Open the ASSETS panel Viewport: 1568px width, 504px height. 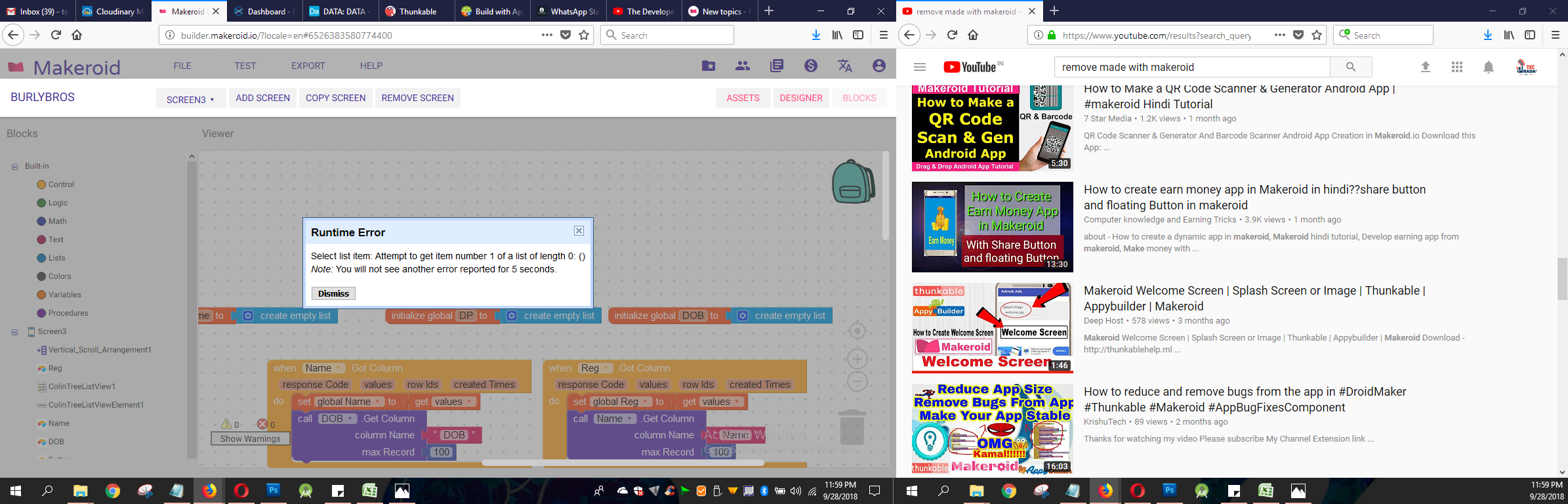click(743, 98)
